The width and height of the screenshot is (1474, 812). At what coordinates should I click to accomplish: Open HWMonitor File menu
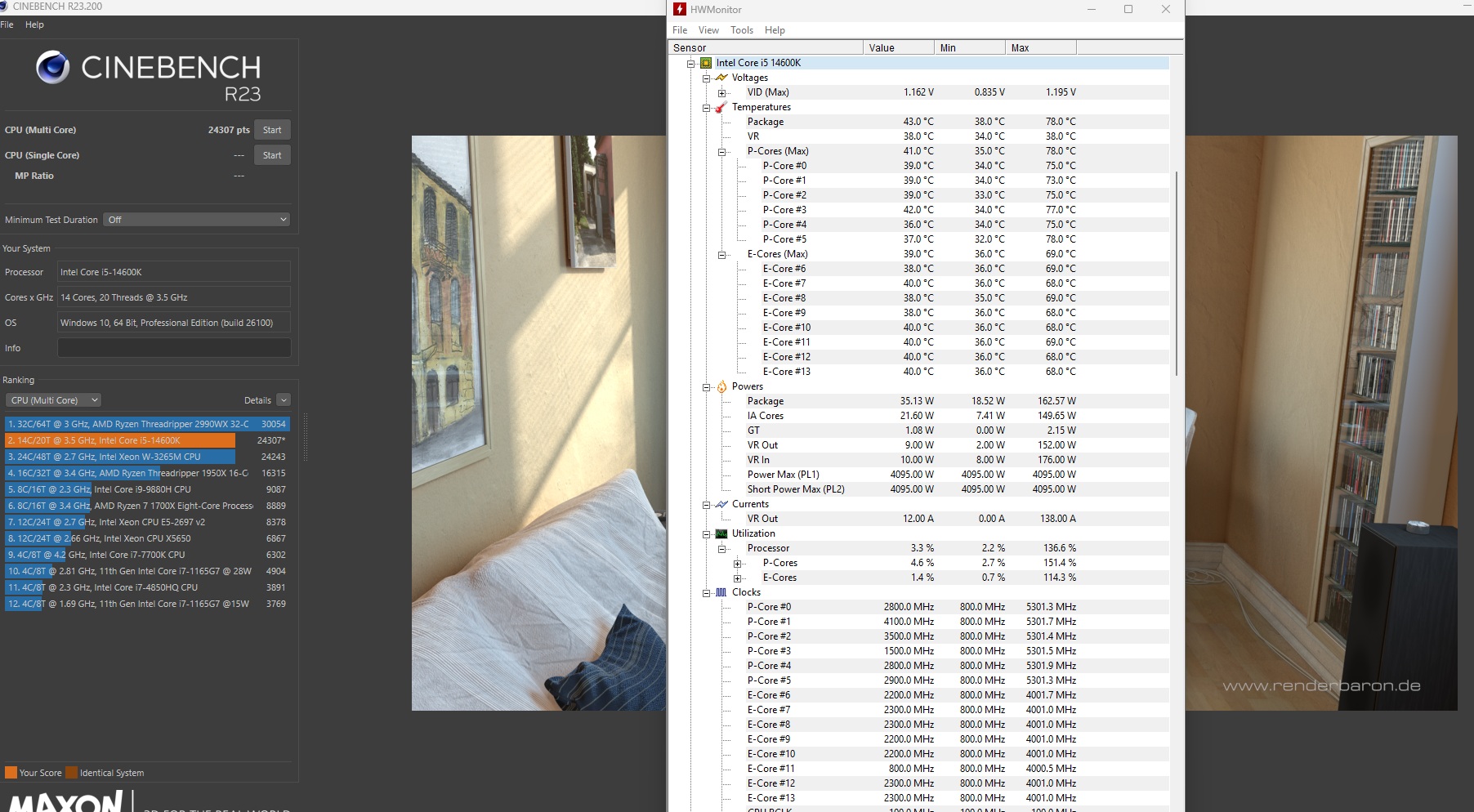[680, 30]
